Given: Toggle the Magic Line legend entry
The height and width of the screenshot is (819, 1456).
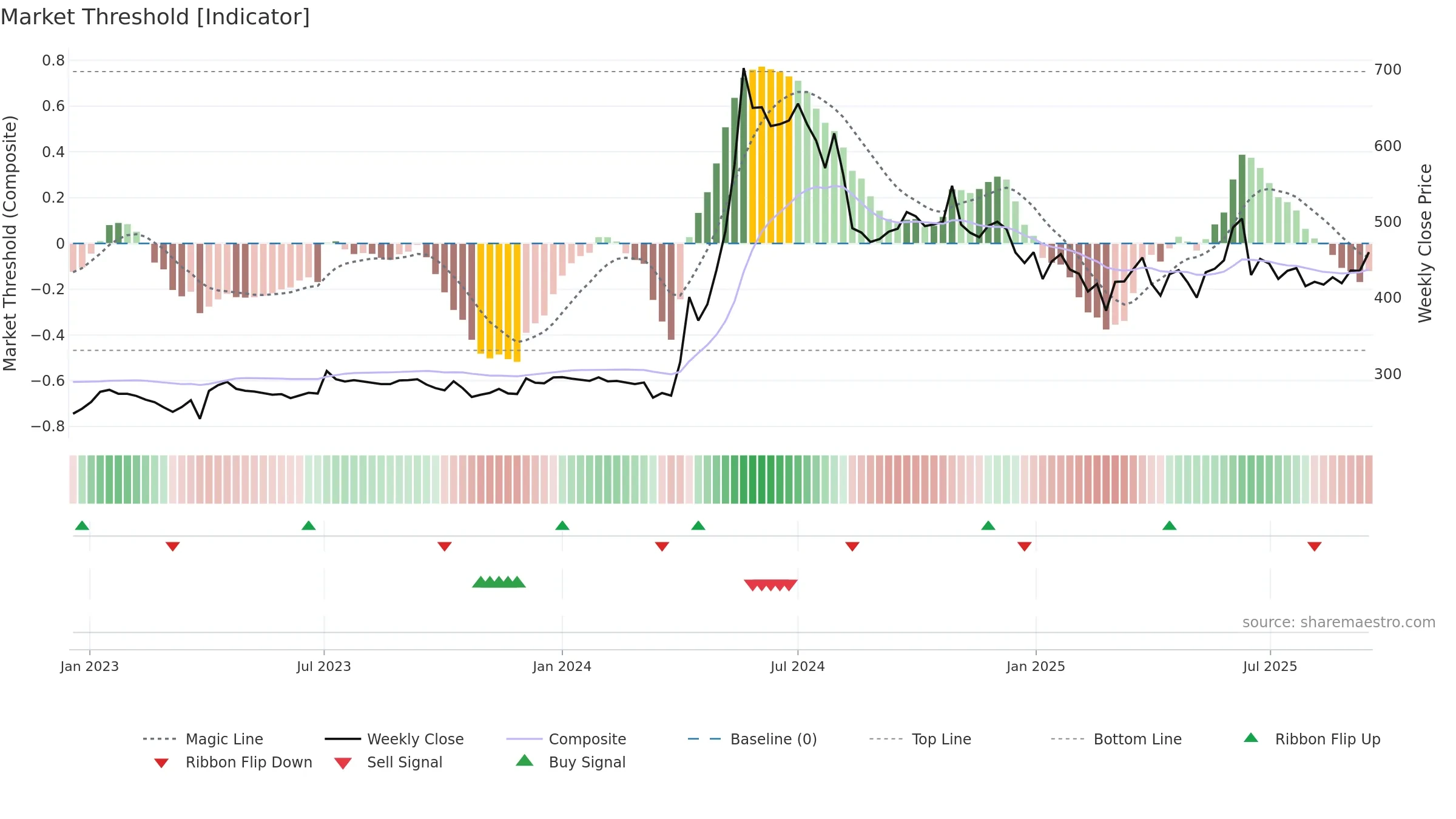Looking at the screenshot, I should (x=203, y=739).
